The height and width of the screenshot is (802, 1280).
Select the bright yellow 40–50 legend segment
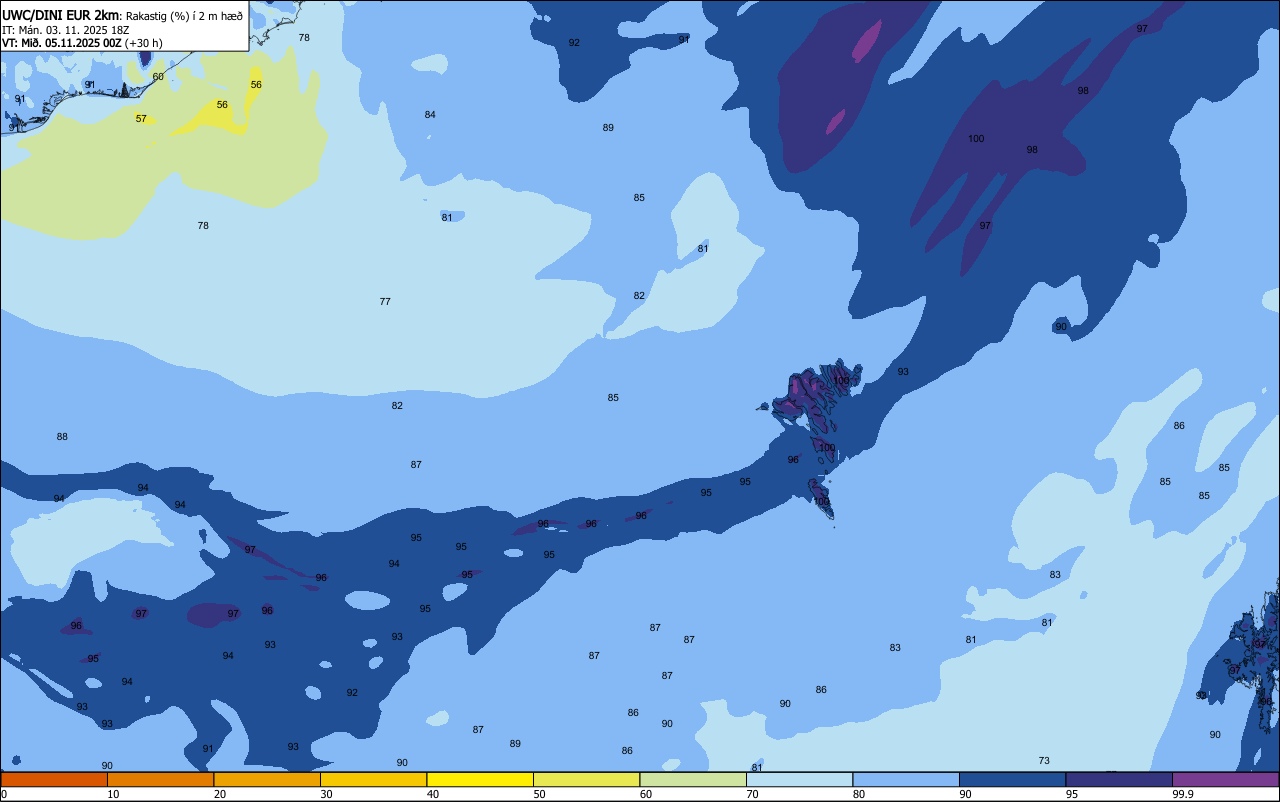click(x=480, y=779)
